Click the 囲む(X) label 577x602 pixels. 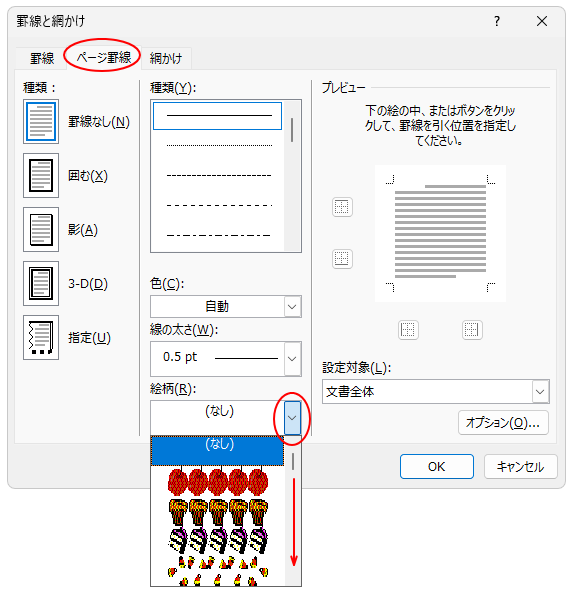[x=88, y=176]
